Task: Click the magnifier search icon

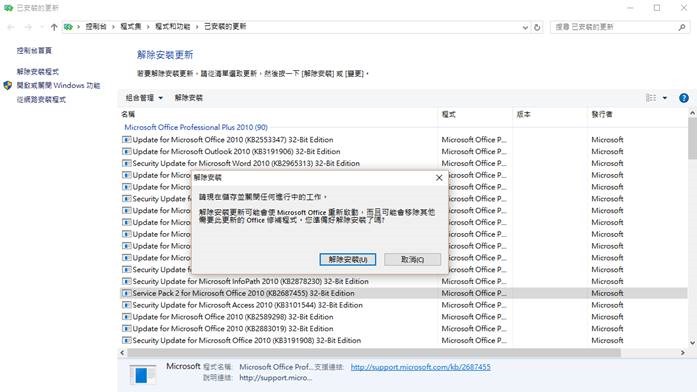Action: 682,27
